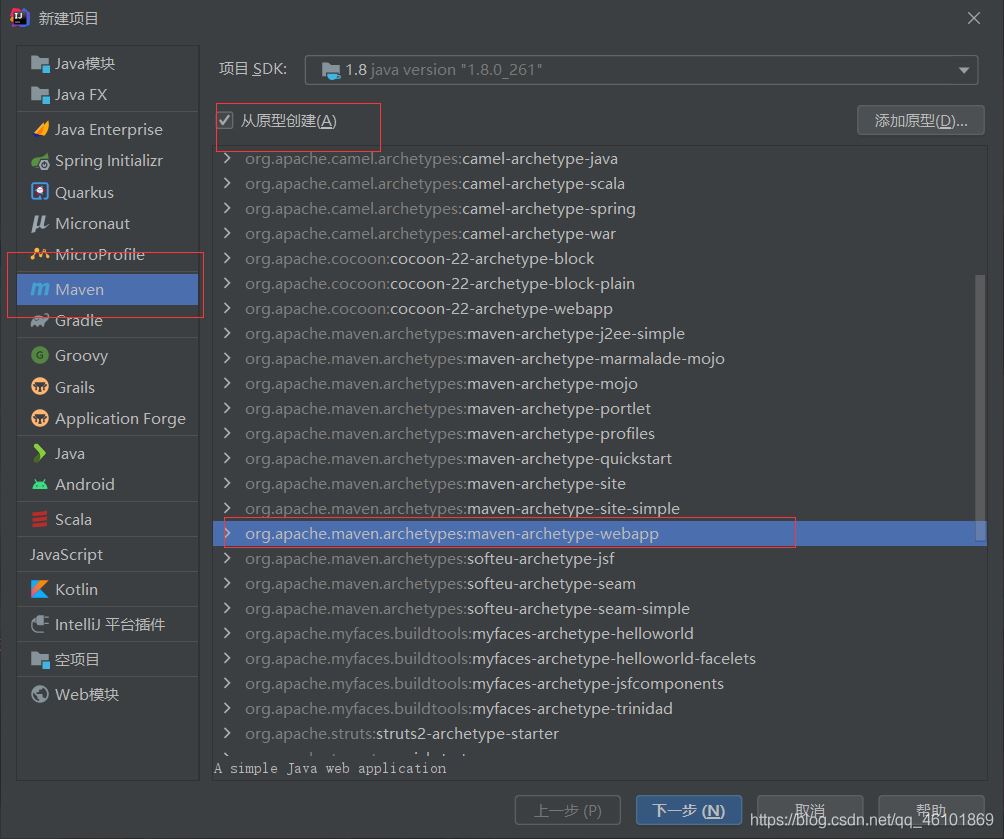Select myfaces-archetype-trinidad row
The image size is (1004, 839).
599,708
